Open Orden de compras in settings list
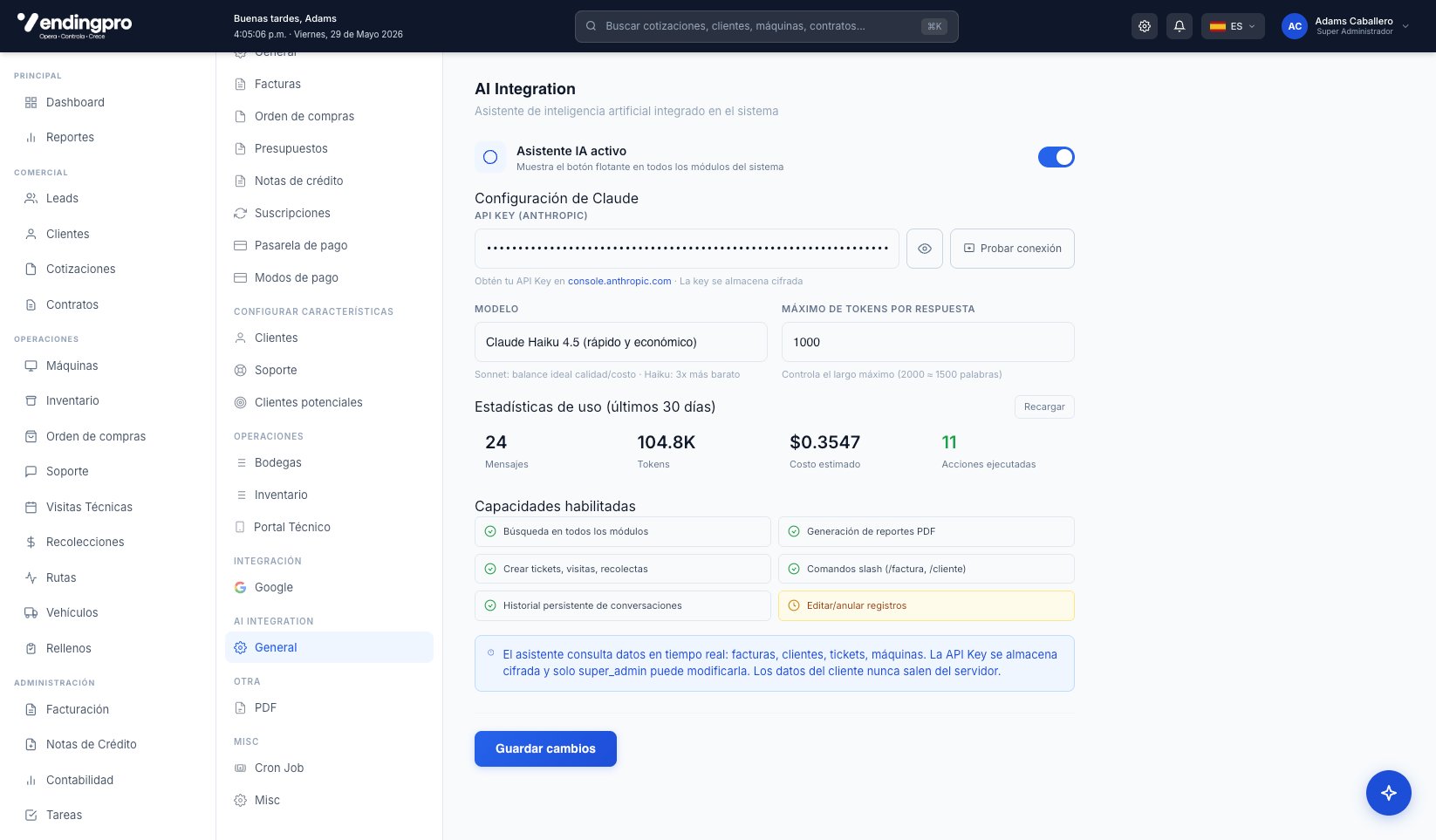This screenshot has height=840, width=1436. click(329, 116)
